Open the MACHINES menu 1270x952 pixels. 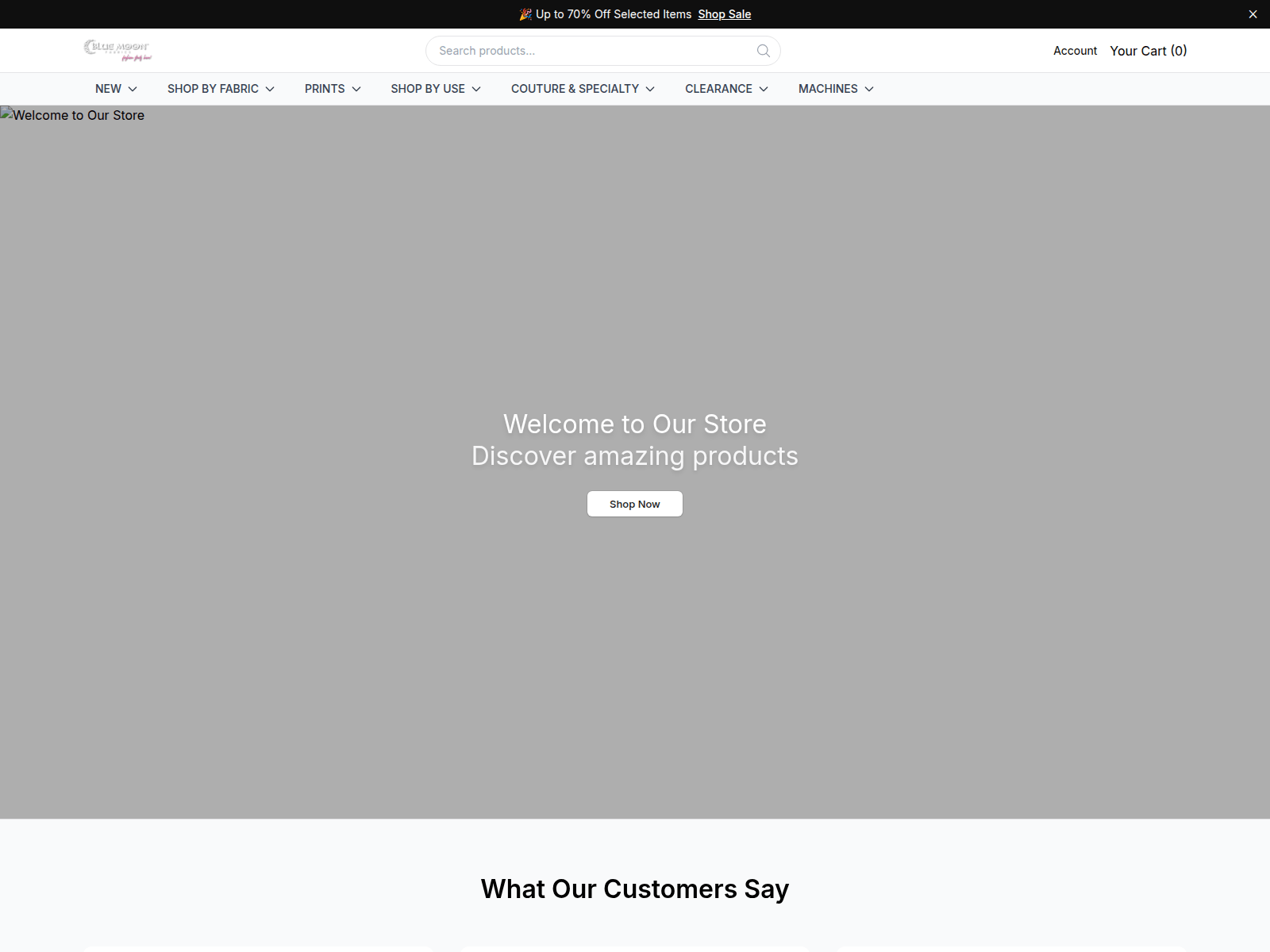pyautogui.click(x=836, y=89)
